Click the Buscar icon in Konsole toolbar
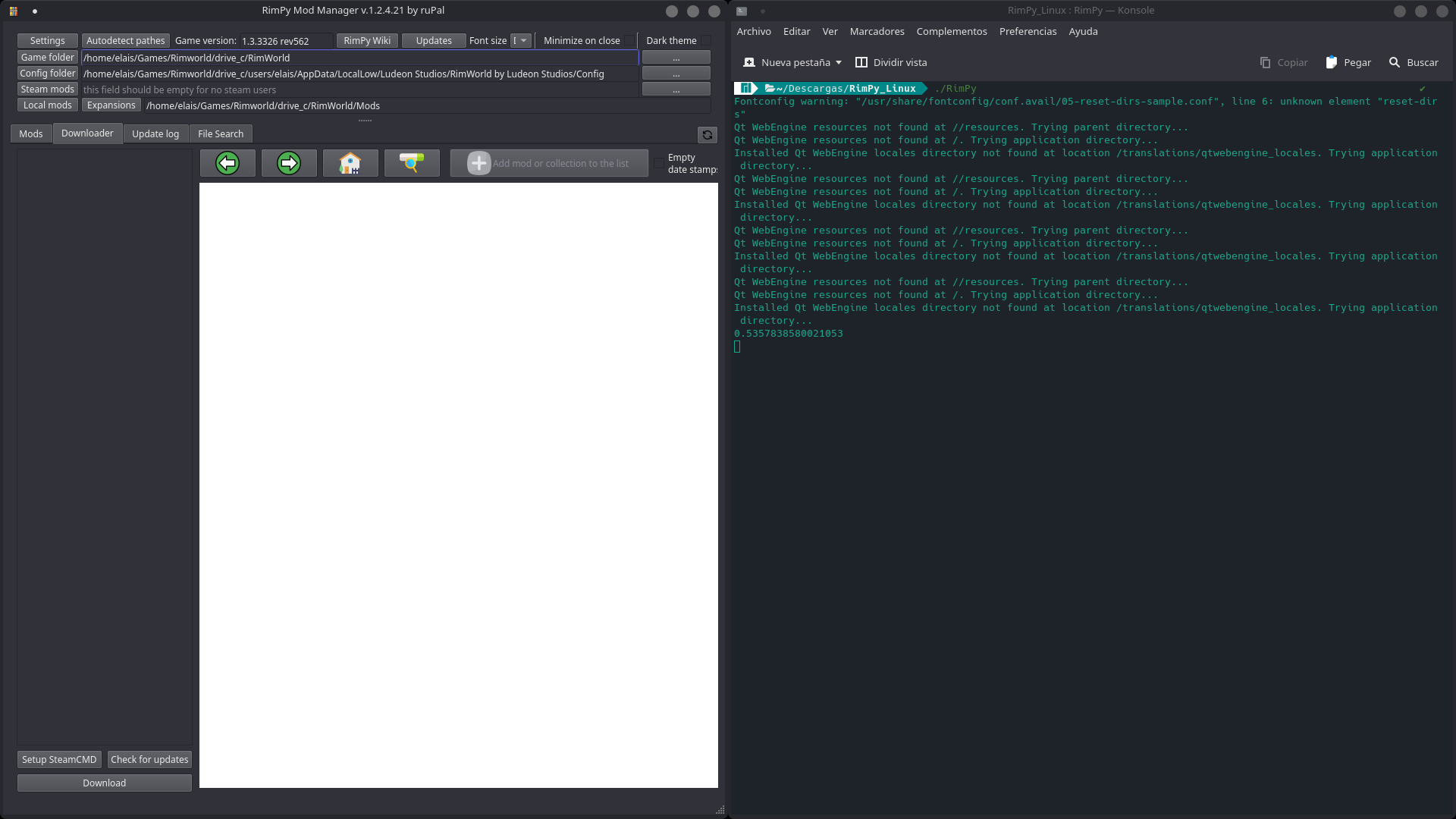 pos(1395,62)
